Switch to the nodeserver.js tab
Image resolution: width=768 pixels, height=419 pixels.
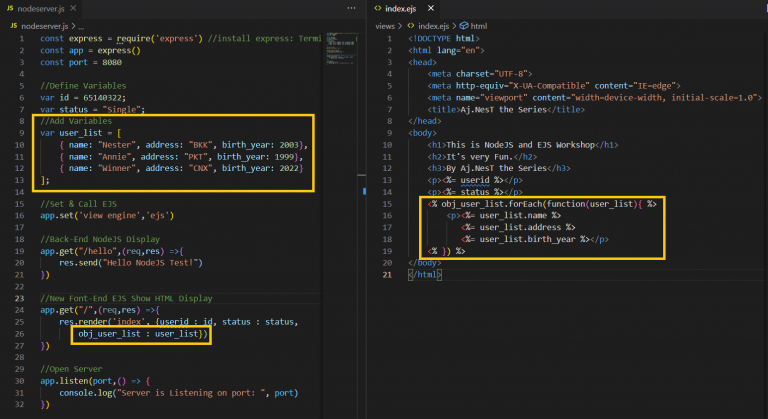40,8
